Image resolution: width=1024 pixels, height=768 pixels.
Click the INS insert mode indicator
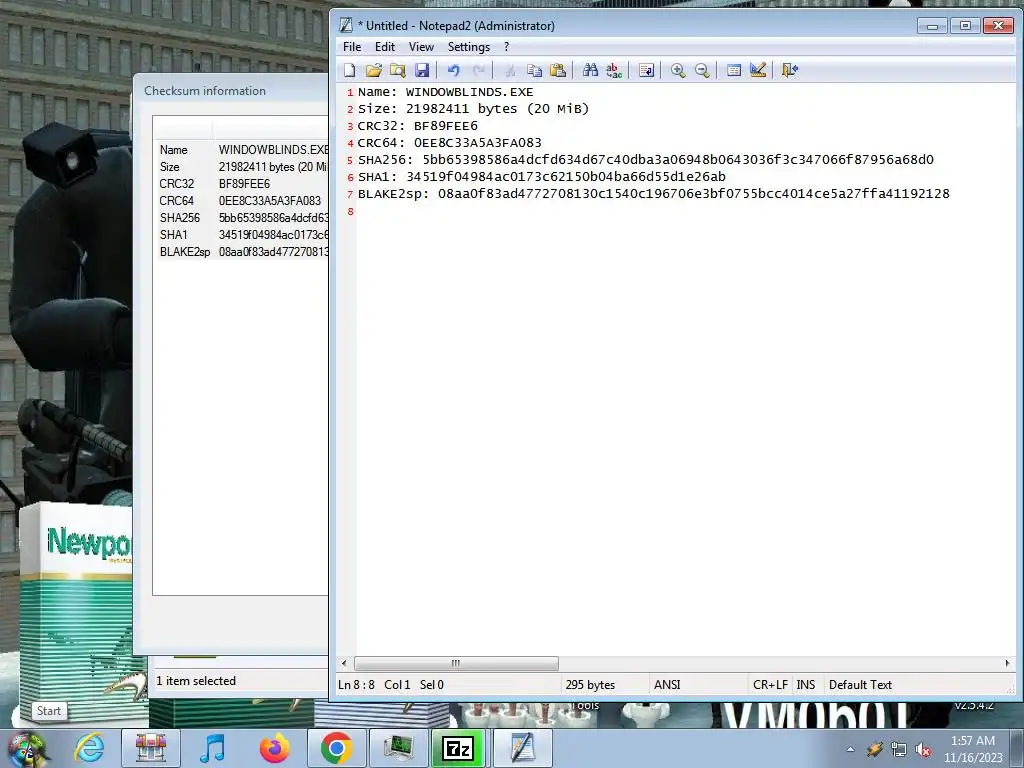(806, 685)
